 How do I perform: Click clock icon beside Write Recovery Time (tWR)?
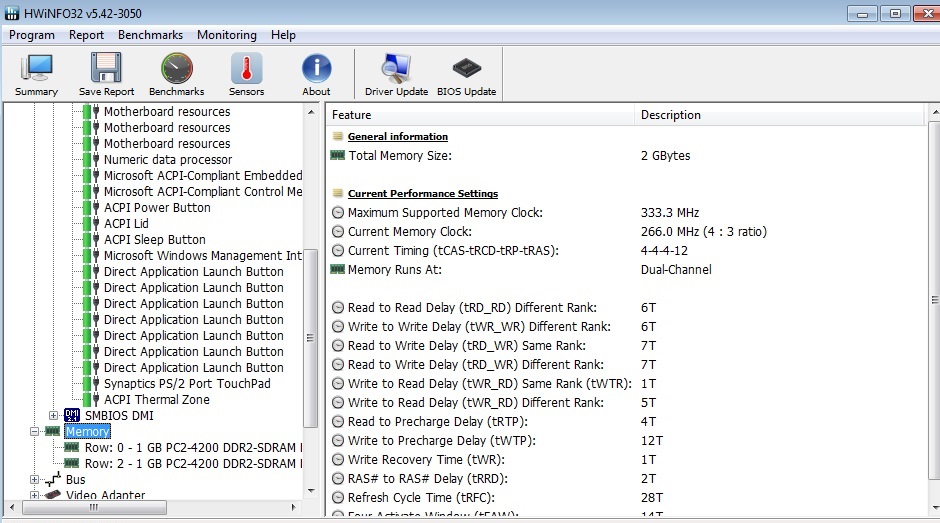point(338,459)
